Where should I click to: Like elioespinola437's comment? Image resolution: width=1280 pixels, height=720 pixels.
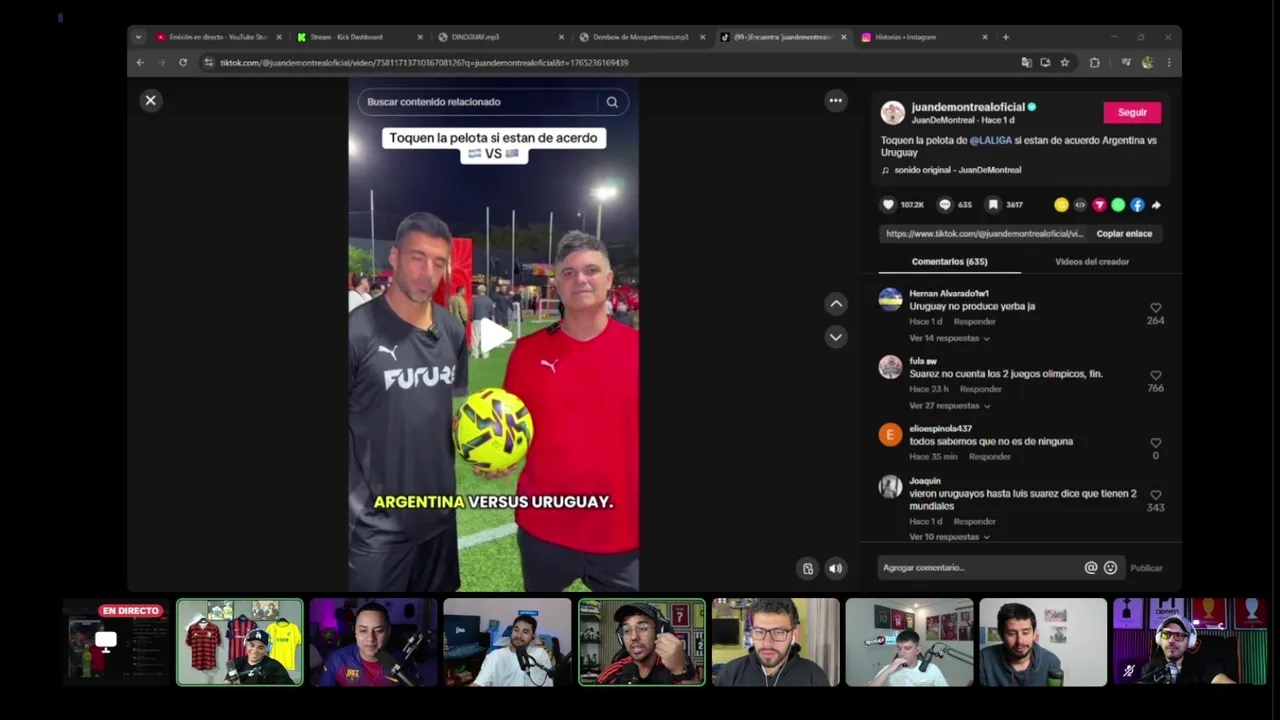pos(1156,443)
